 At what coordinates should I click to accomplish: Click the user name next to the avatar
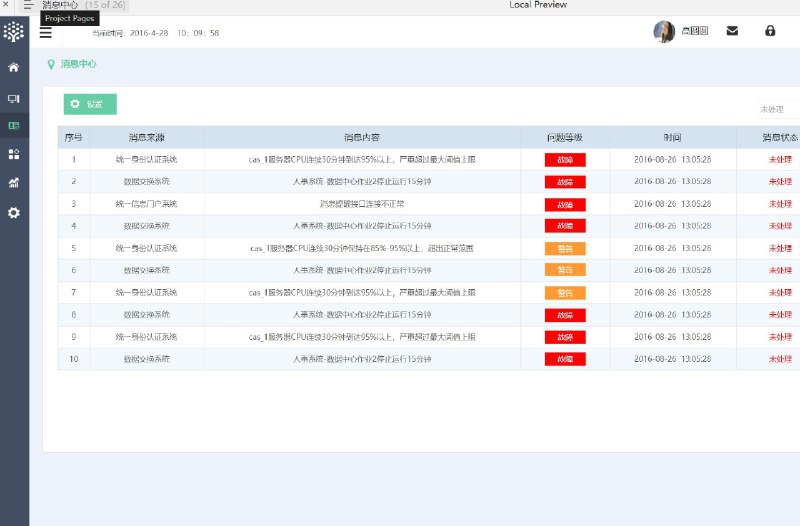click(694, 31)
